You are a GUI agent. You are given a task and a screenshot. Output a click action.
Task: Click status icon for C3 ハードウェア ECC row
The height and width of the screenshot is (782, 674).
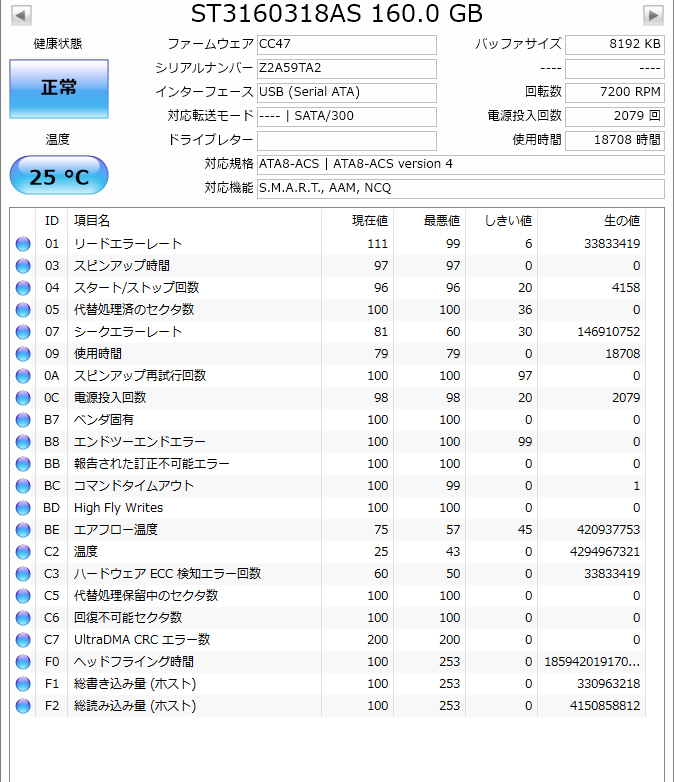tap(23, 574)
